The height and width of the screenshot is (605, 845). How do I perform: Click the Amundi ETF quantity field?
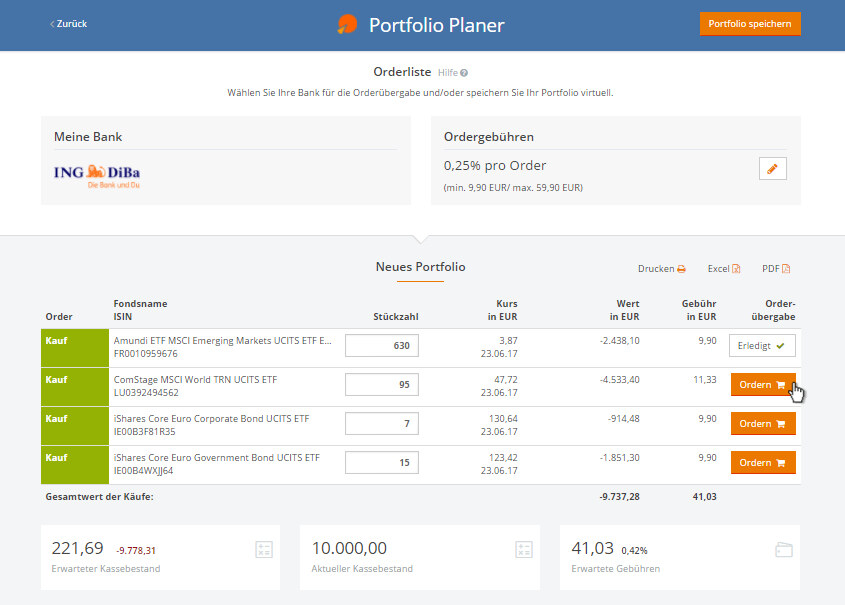(x=382, y=346)
